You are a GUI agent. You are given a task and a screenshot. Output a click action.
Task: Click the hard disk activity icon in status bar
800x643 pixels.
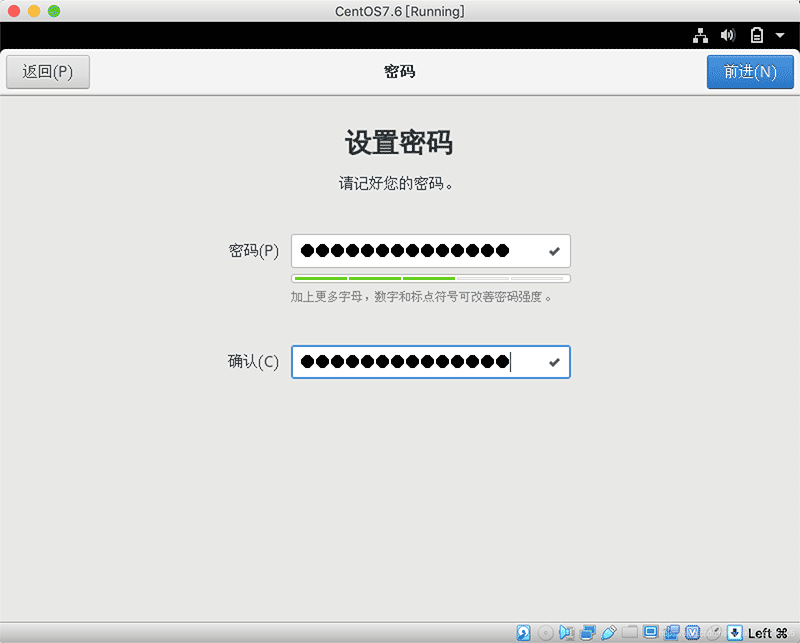pos(522,632)
